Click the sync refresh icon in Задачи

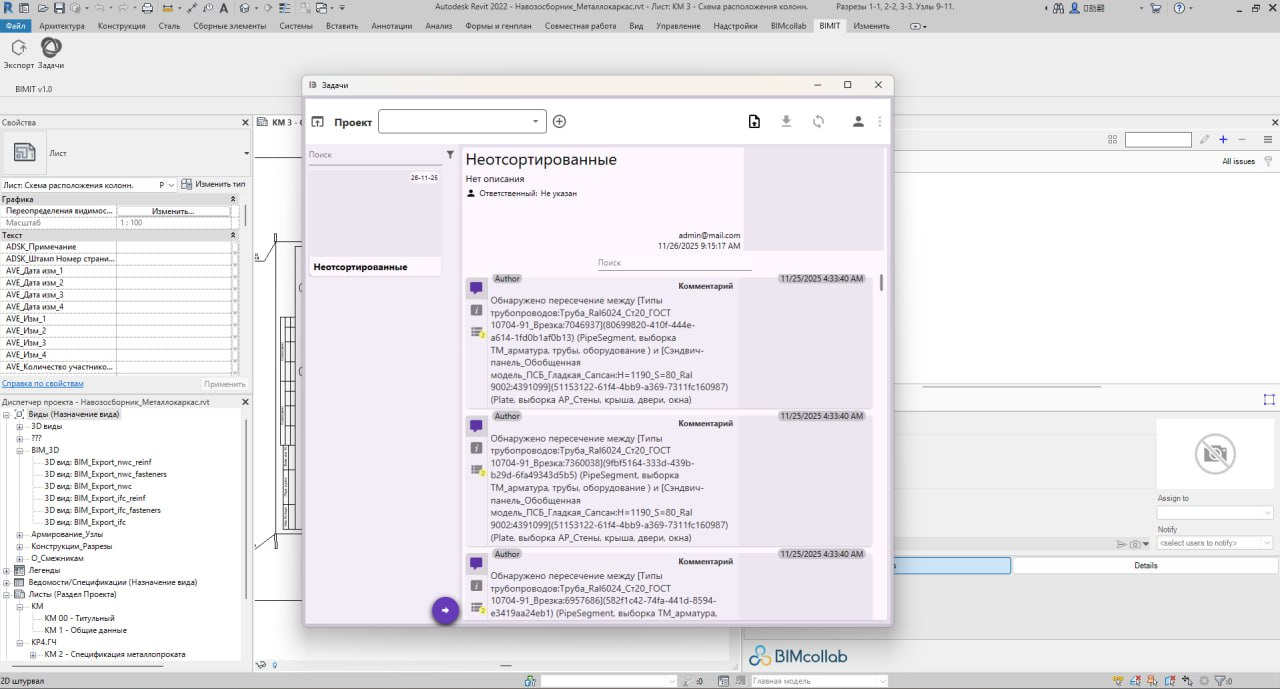pos(818,122)
